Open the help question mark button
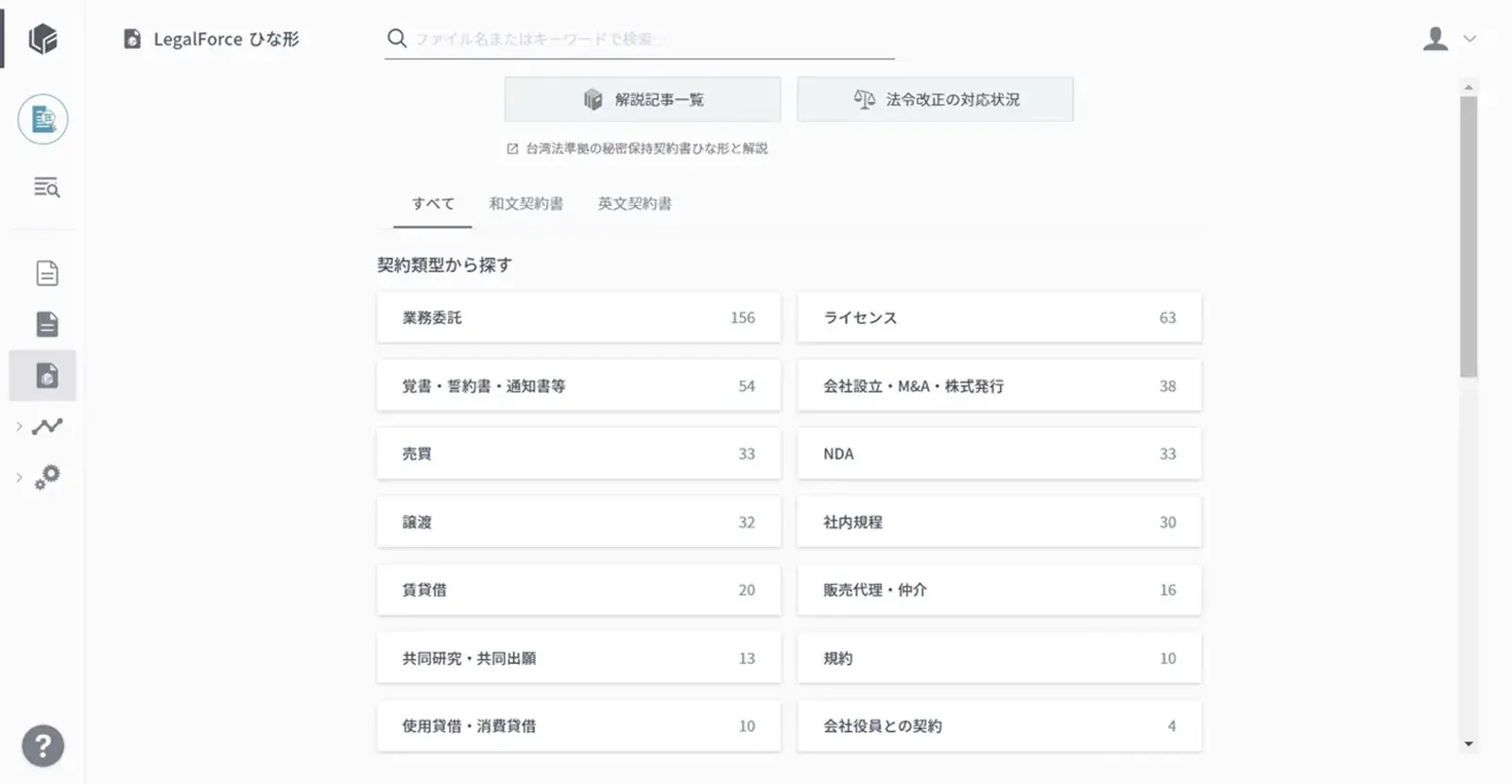Image resolution: width=1512 pixels, height=784 pixels. [43, 745]
